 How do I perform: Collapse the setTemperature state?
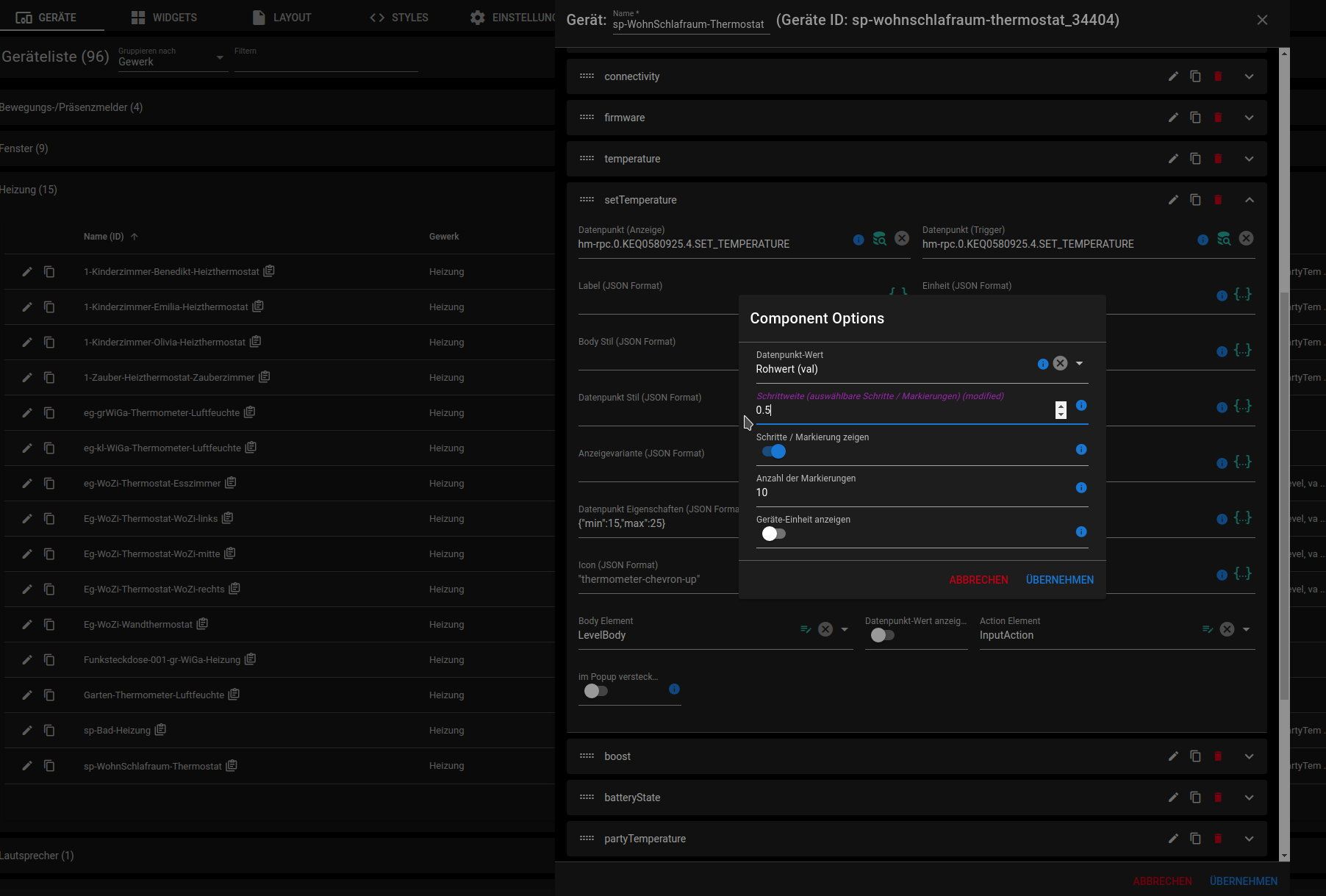coord(1249,200)
